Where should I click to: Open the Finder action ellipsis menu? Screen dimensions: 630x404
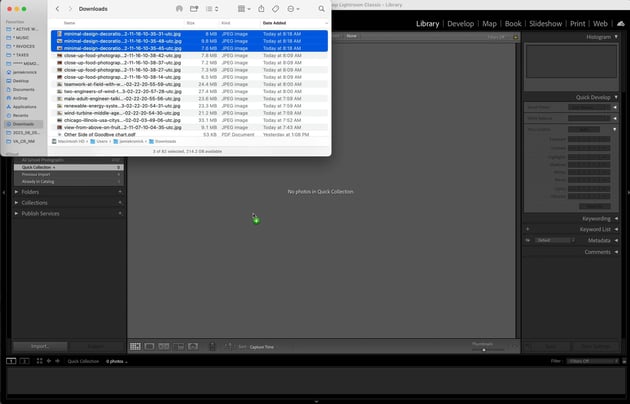(x=293, y=9)
